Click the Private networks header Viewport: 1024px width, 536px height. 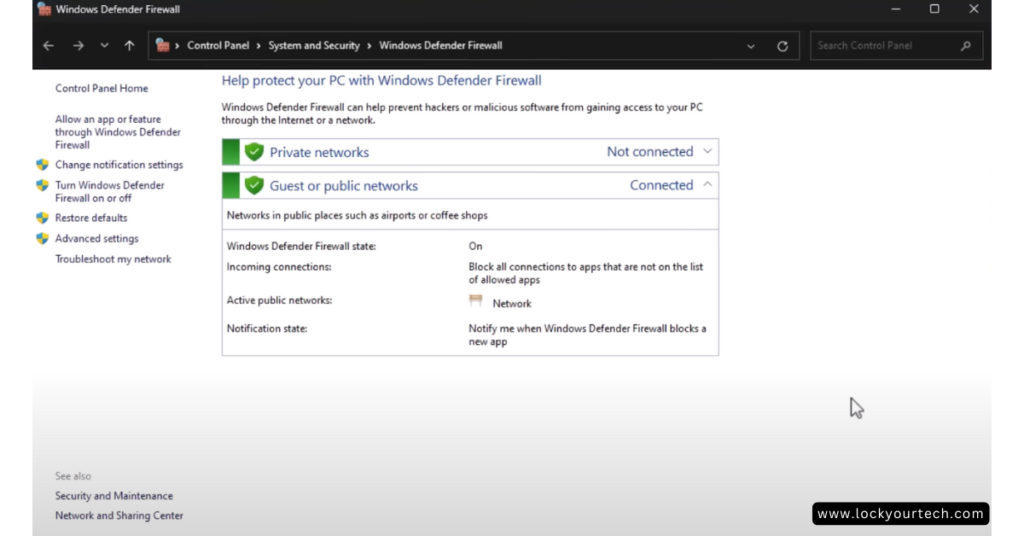click(x=470, y=152)
